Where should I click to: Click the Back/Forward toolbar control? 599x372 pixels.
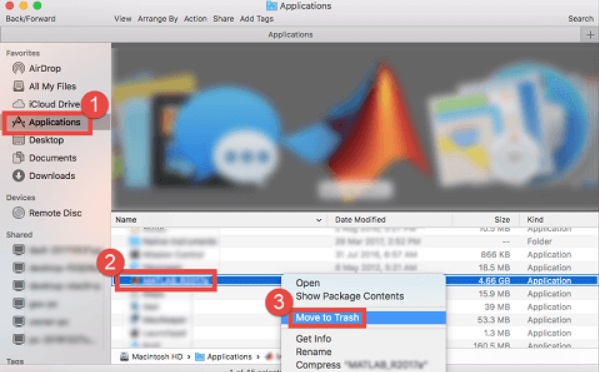(x=30, y=19)
